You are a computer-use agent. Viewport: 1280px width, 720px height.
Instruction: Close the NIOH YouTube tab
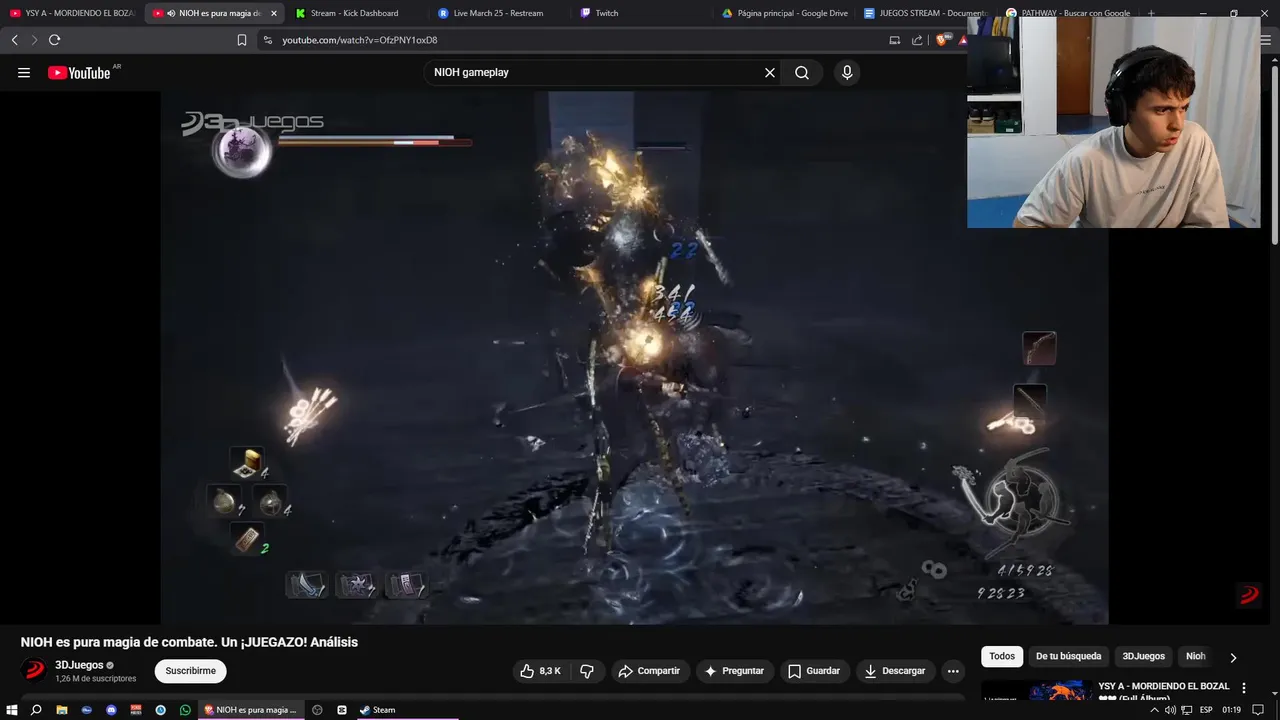tap(273, 13)
